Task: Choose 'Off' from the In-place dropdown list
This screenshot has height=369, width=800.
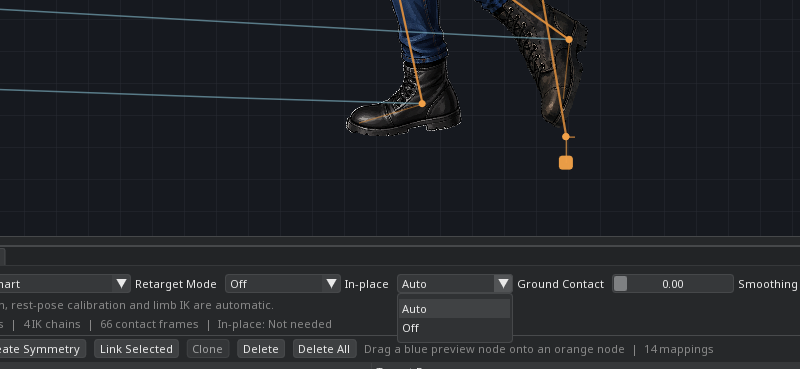Action: coord(455,328)
